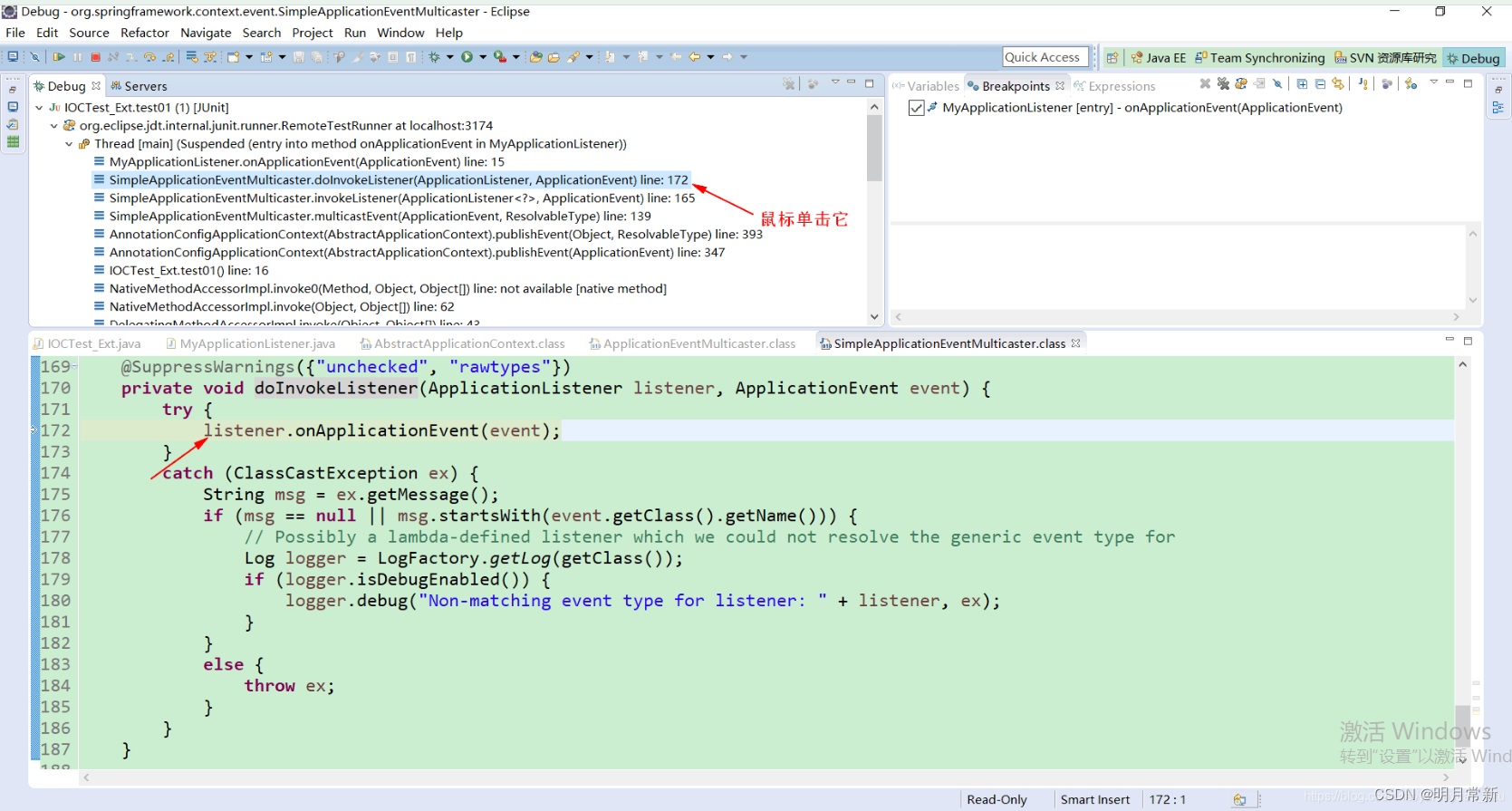Click in the Quick Access field
This screenshot has height=811, width=1512.
pyautogui.click(x=1045, y=57)
